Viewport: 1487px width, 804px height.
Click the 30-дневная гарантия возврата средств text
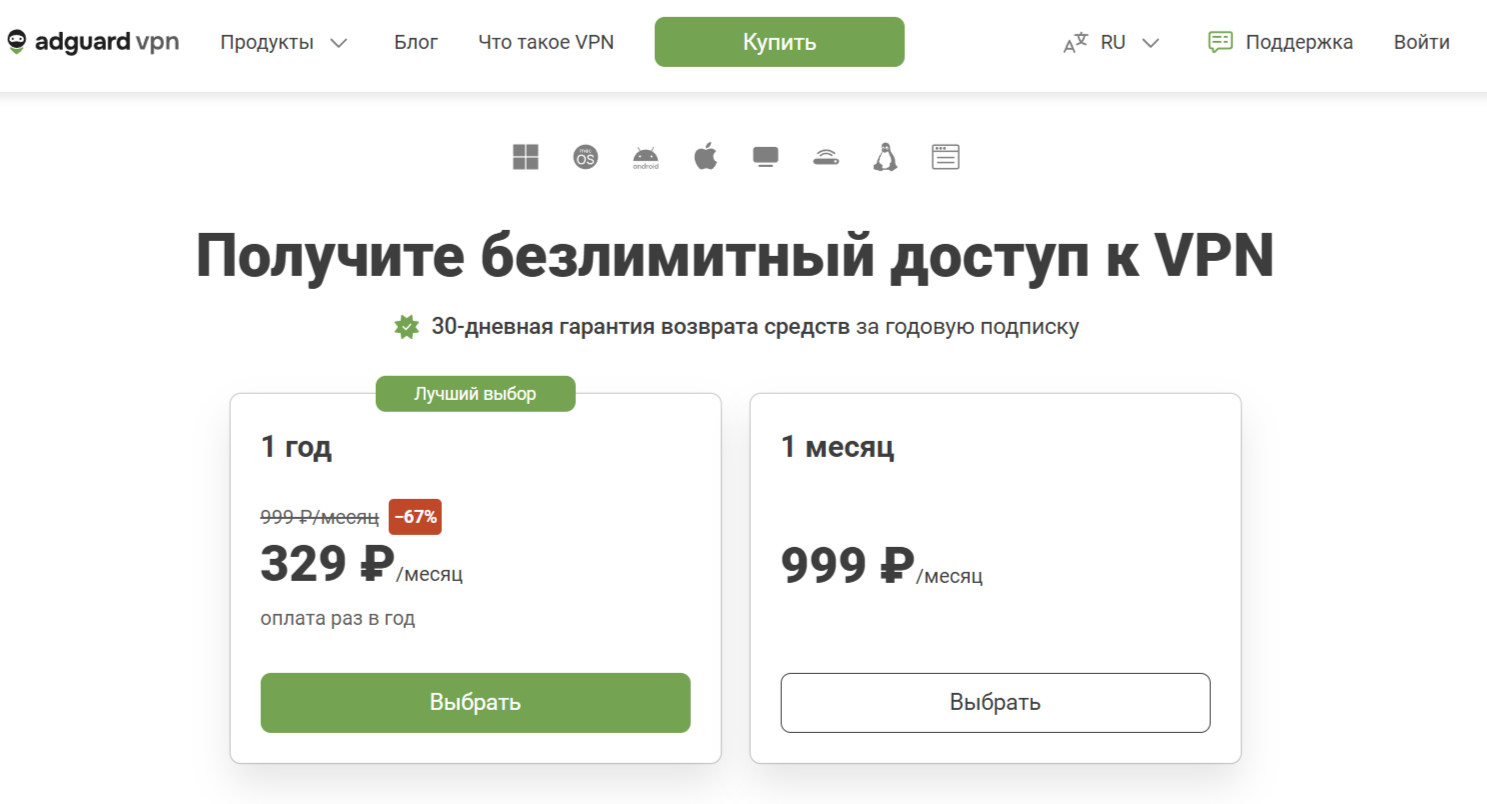click(641, 327)
